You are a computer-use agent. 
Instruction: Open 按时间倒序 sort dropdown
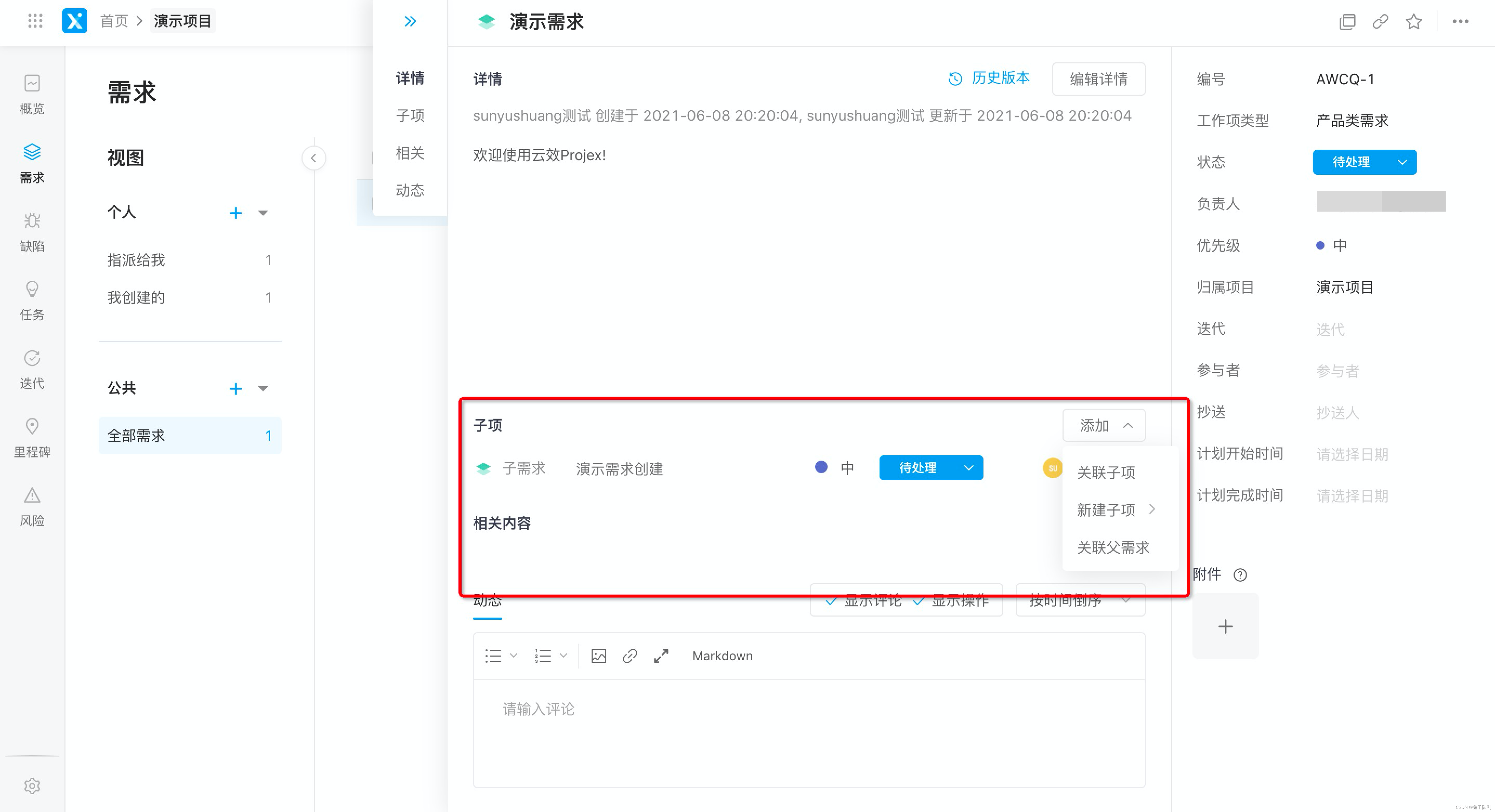(x=1079, y=600)
